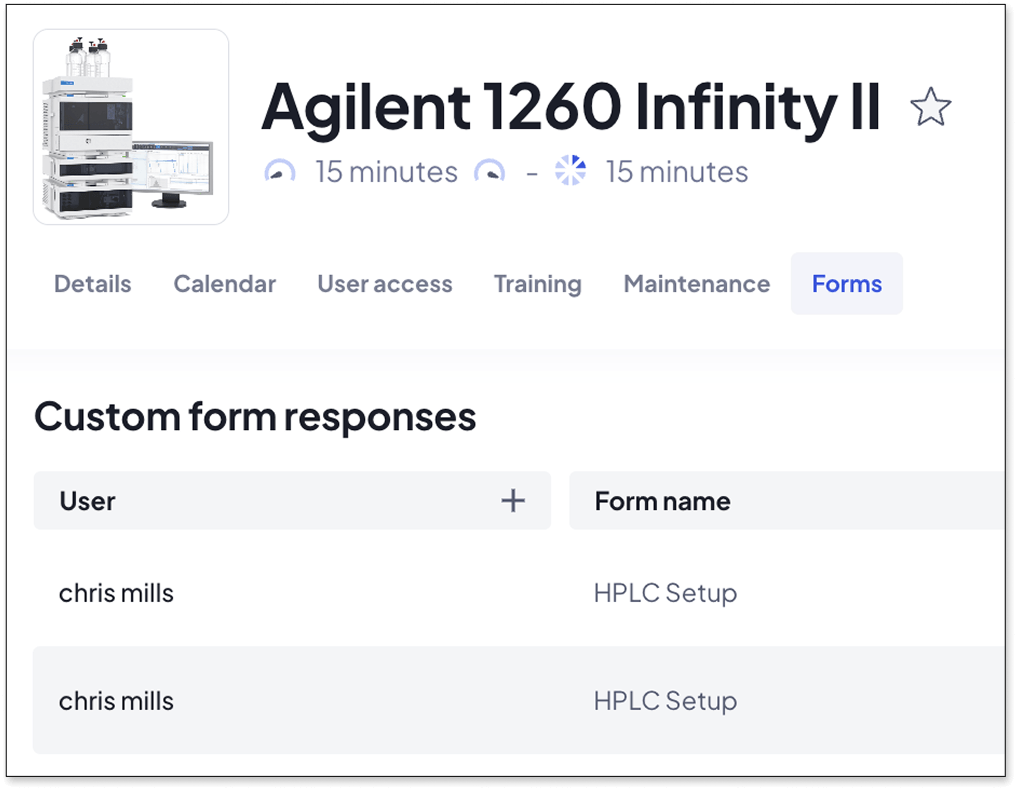Click the blue spinner icon before 15 minutes
The image size is (1017, 790).
[570, 171]
